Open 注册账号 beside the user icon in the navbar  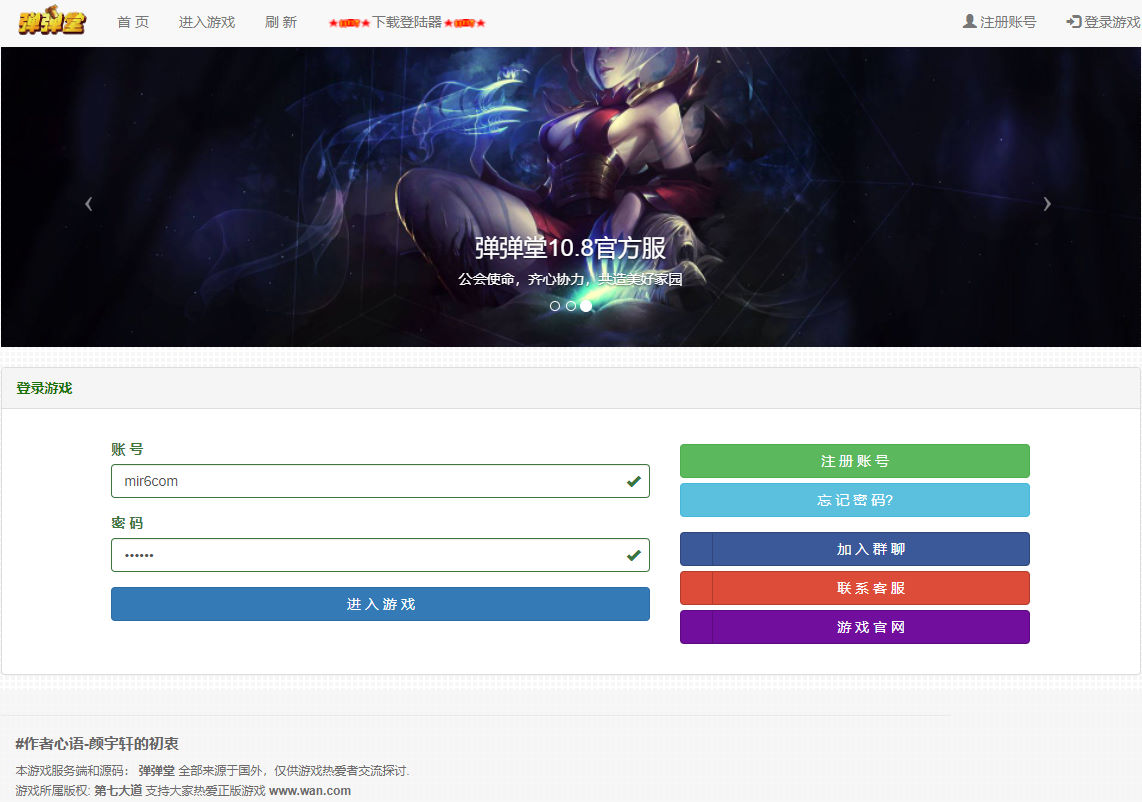click(999, 23)
